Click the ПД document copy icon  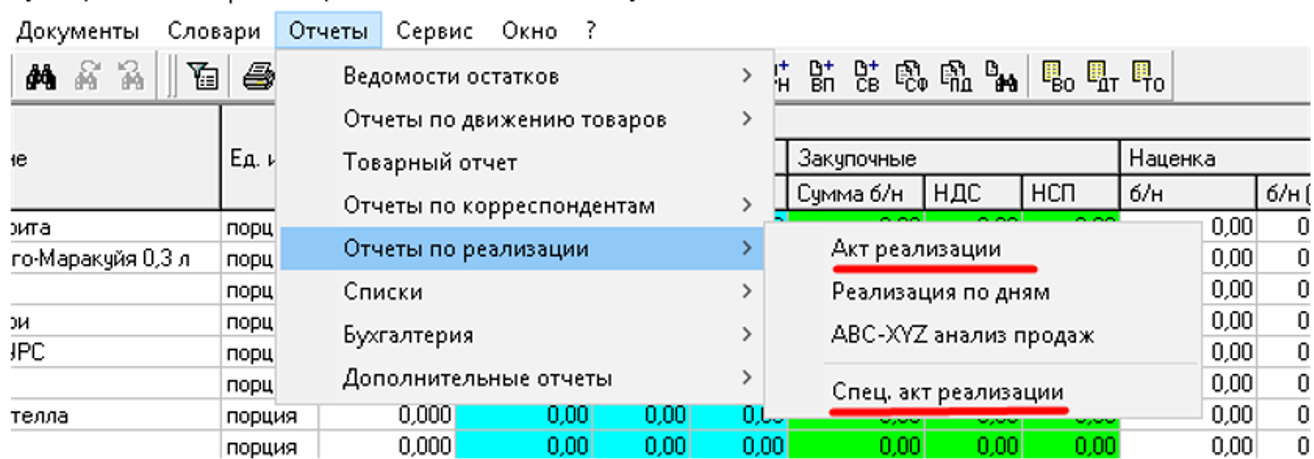coord(953,76)
